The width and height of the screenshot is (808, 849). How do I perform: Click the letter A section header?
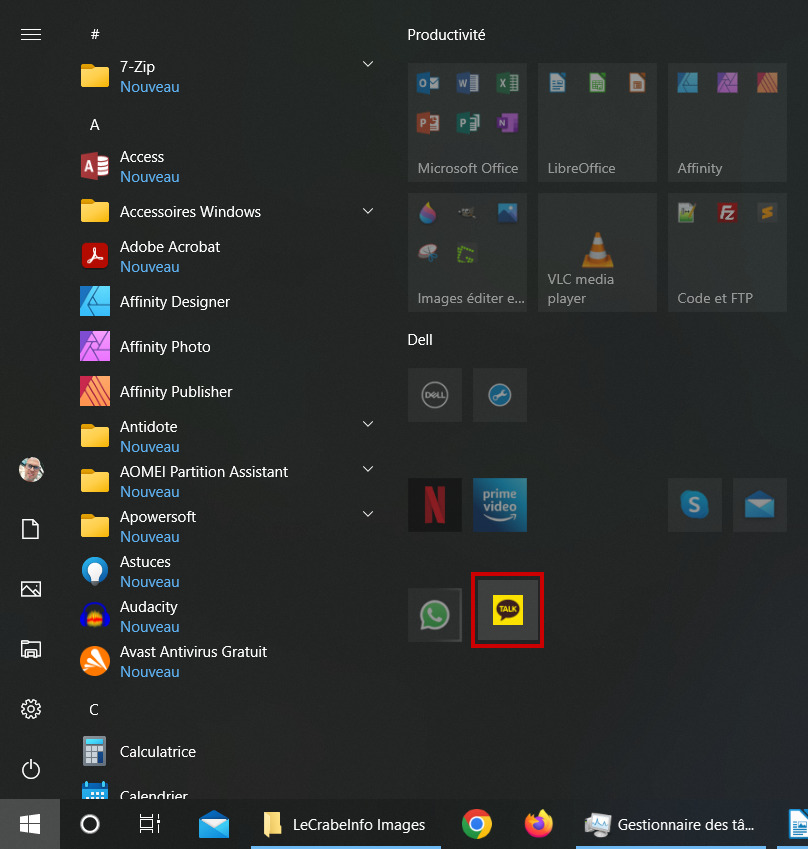95,125
